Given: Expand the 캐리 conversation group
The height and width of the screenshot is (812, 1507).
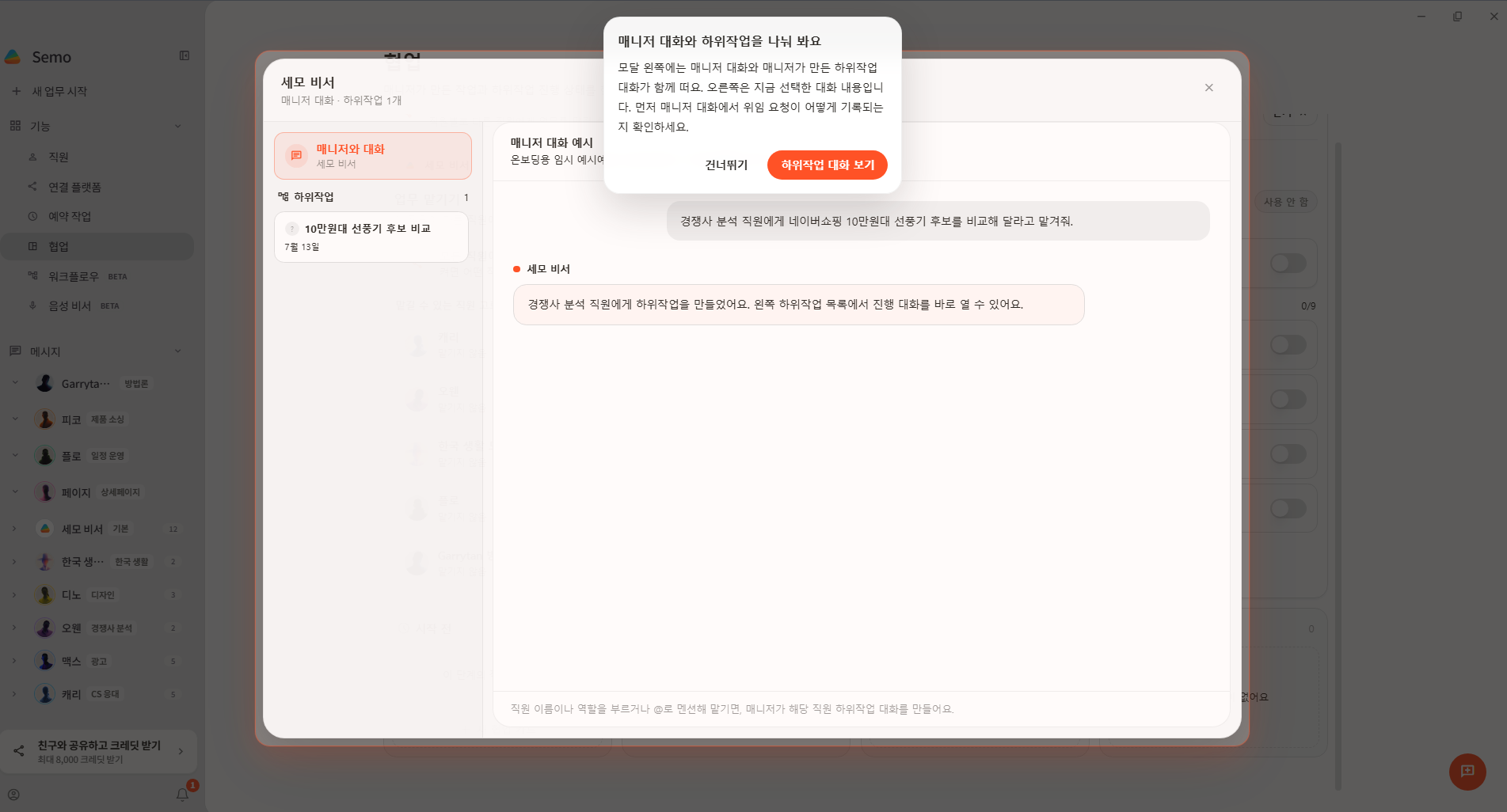Looking at the screenshot, I should (x=14, y=694).
